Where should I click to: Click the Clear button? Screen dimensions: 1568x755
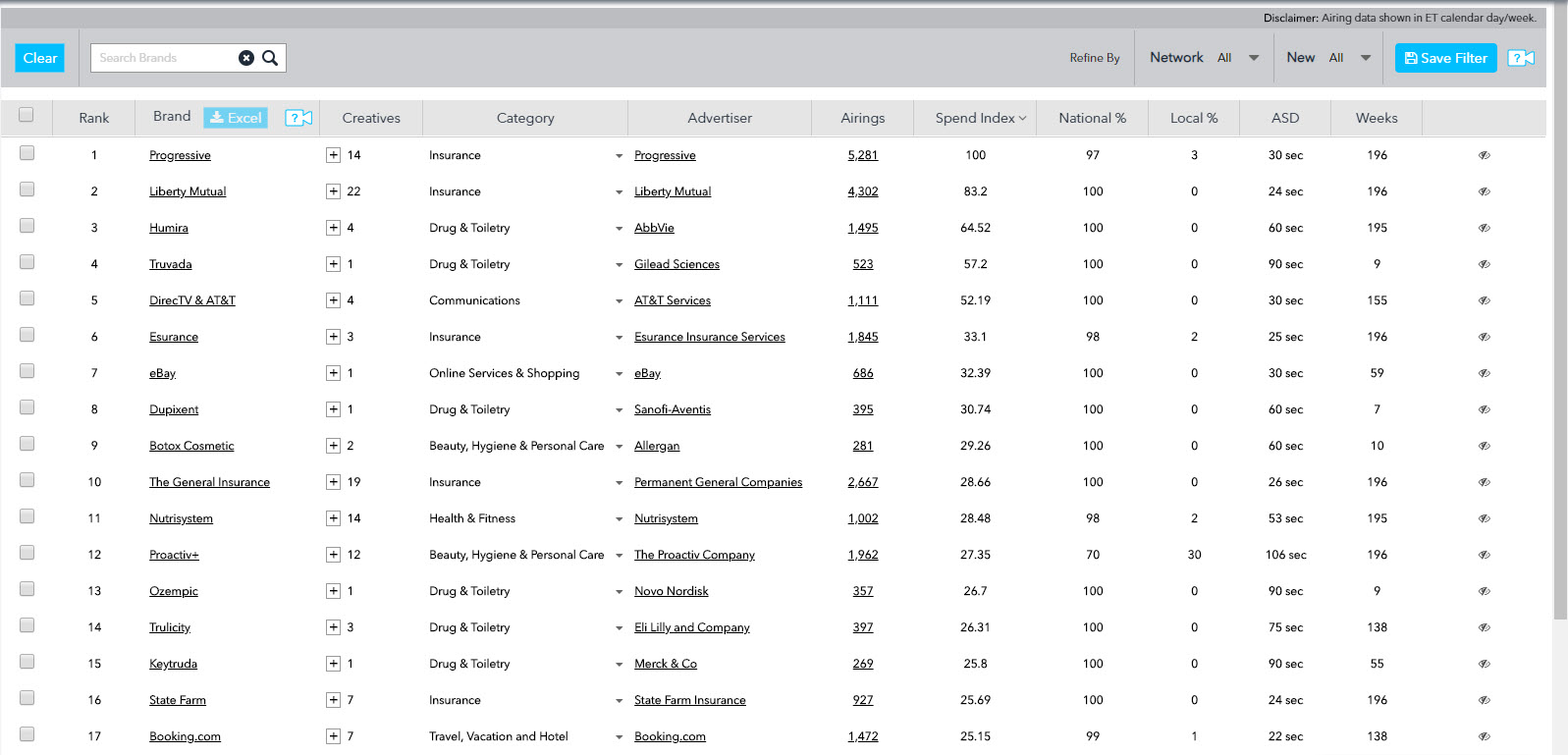tap(40, 58)
